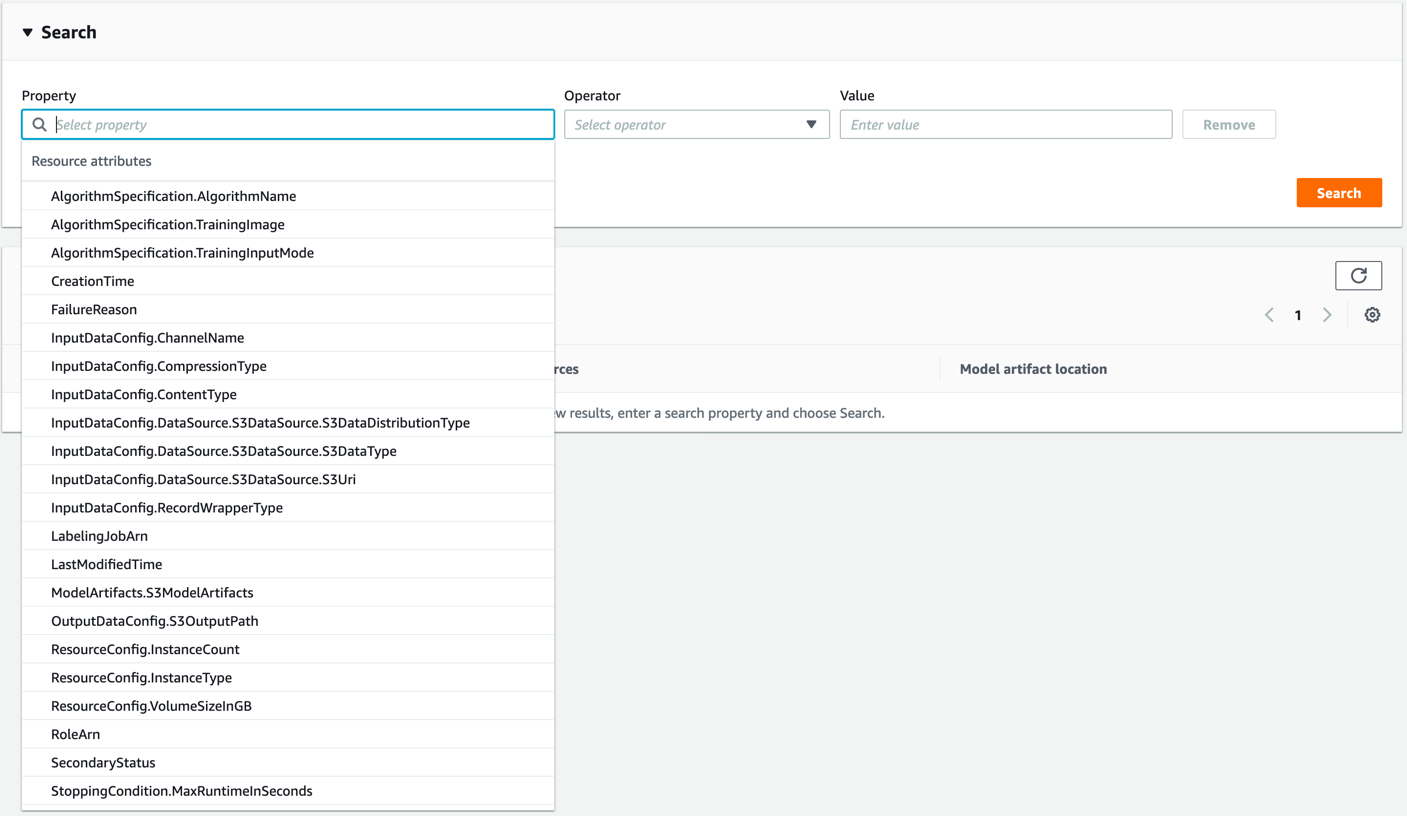Pick InputDataConfig.ContentType from the dropdown
The width and height of the screenshot is (1407, 816).
[x=144, y=395]
